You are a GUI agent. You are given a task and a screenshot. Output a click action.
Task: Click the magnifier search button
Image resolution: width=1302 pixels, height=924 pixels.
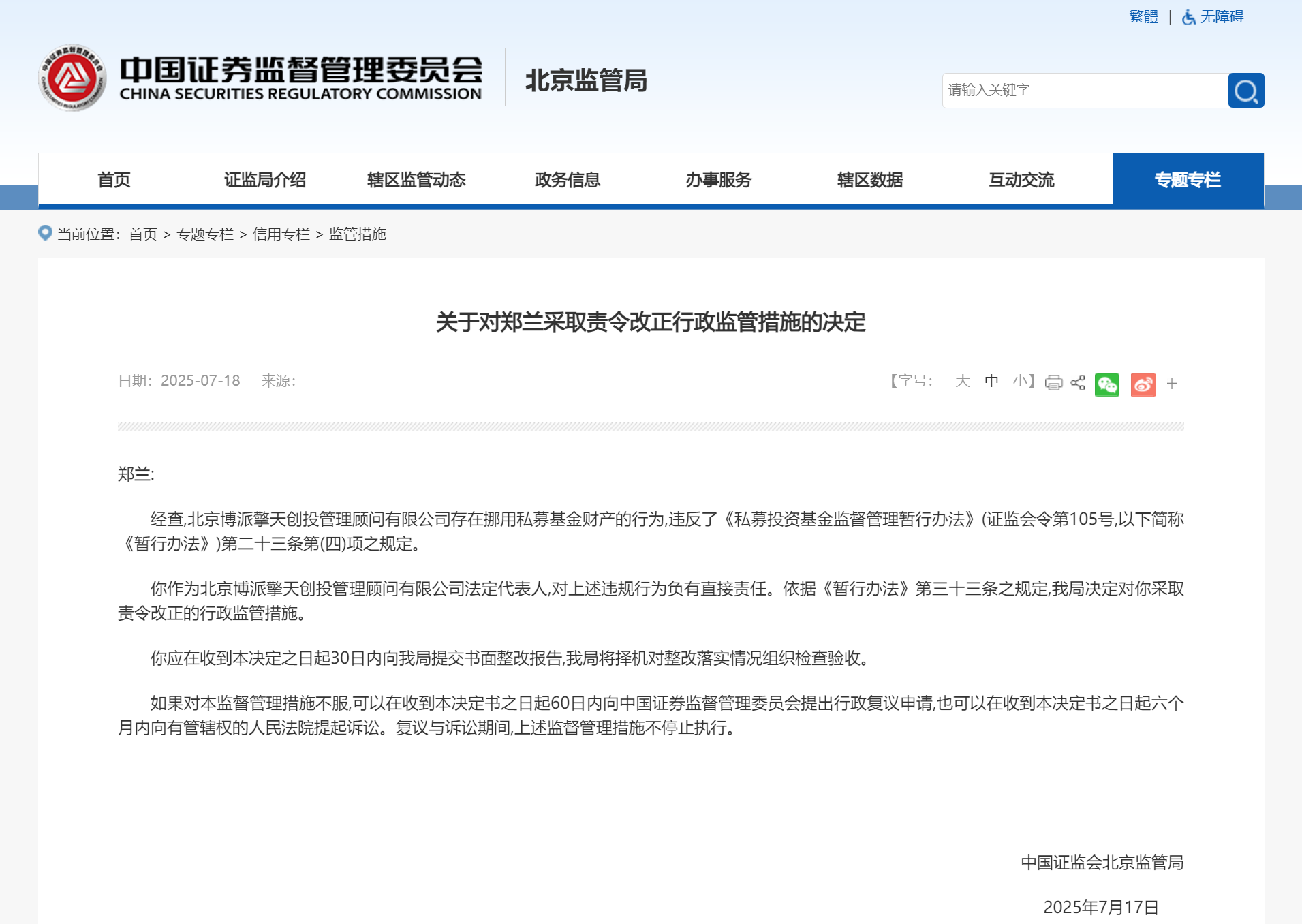1246,91
